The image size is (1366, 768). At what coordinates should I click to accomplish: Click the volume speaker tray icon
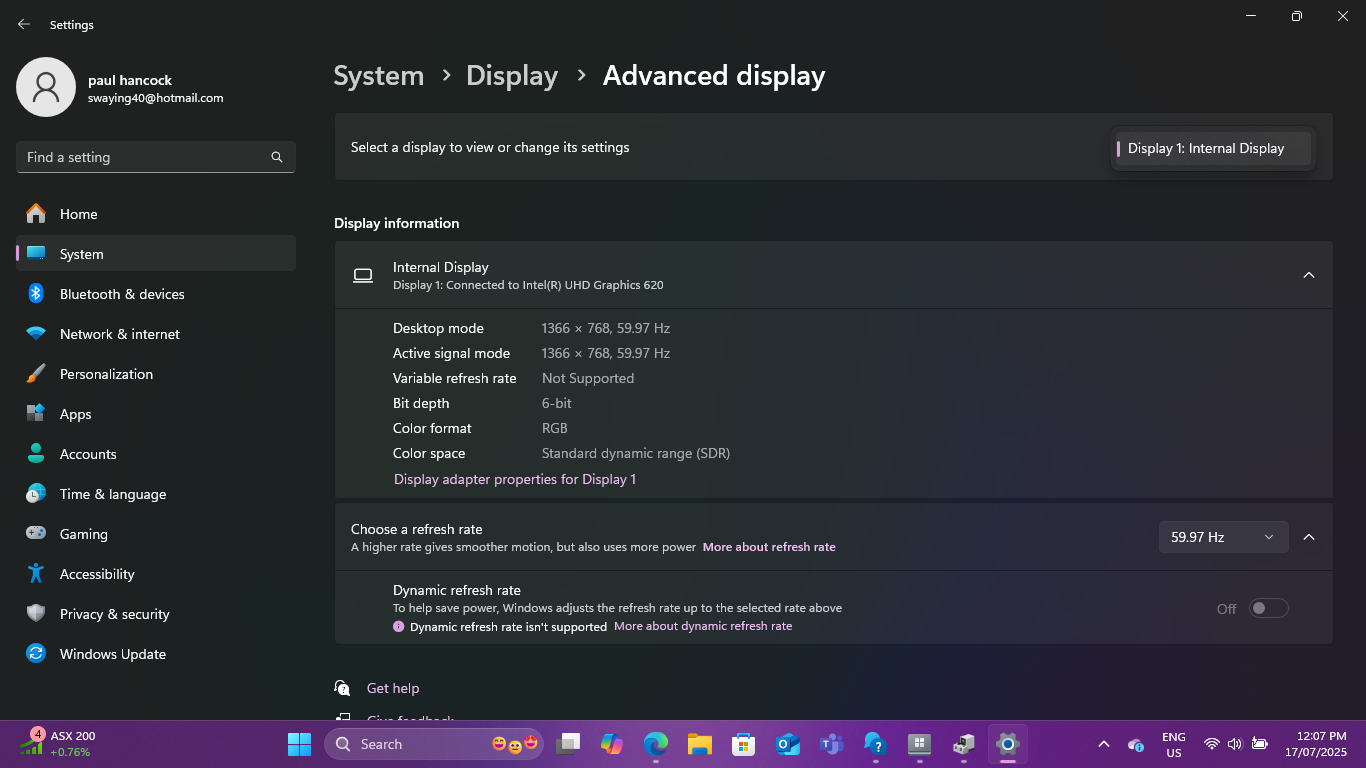[1235, 744]
